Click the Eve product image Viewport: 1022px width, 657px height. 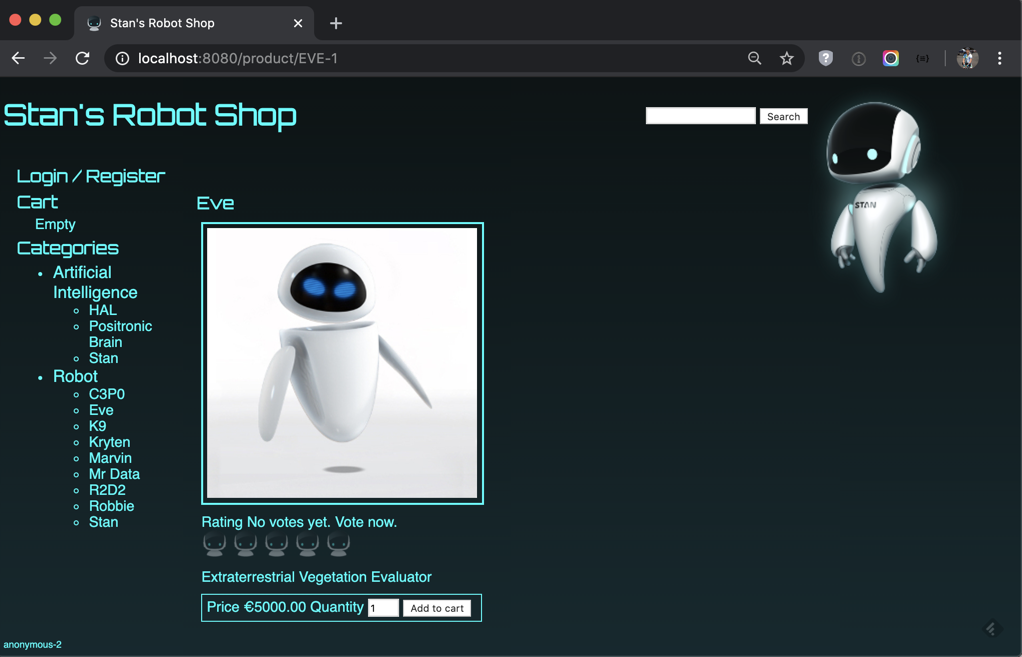342,363
